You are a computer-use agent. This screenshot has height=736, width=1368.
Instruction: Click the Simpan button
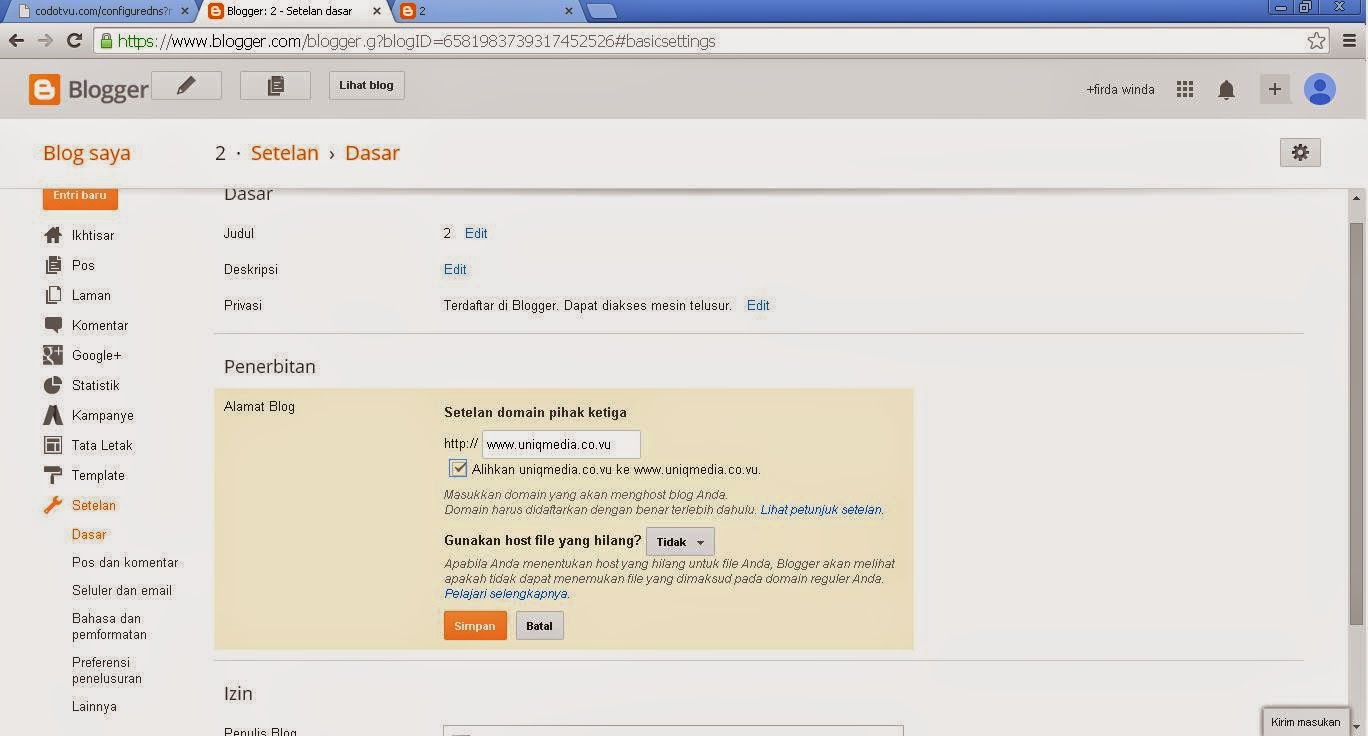pos(475,626)
